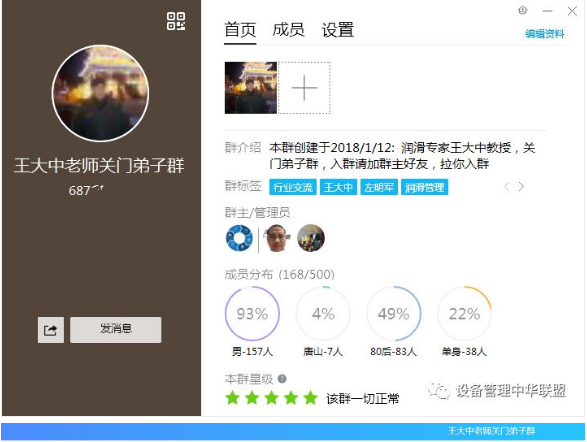Screen dimensions: 587x442
Task: Minimize the group profile window
Action: click(x=547, y=11)
